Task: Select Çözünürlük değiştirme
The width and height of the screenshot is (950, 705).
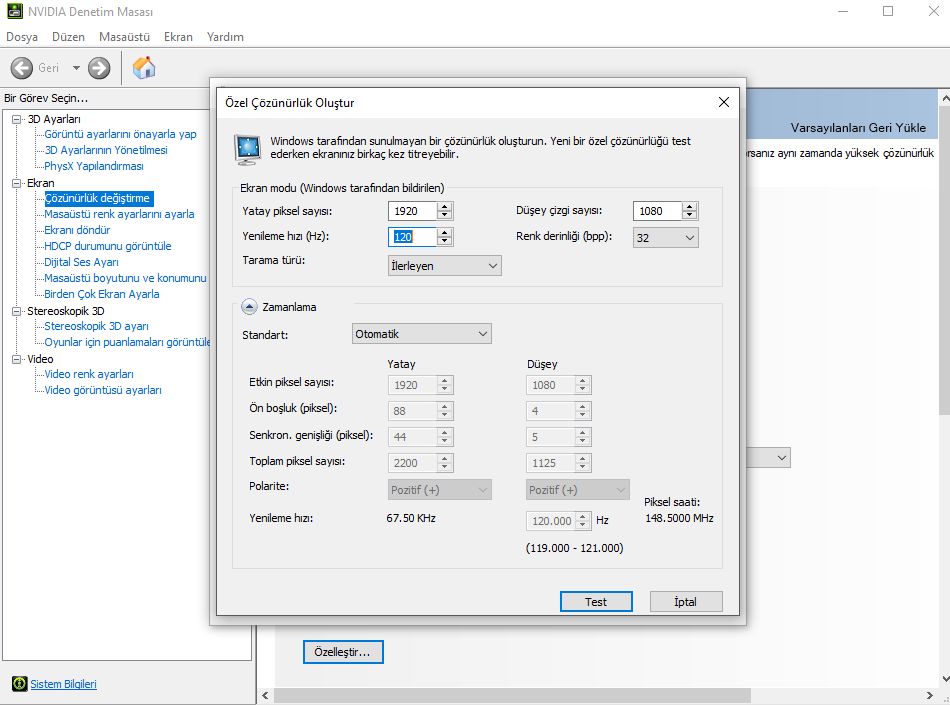Action: 97,198
